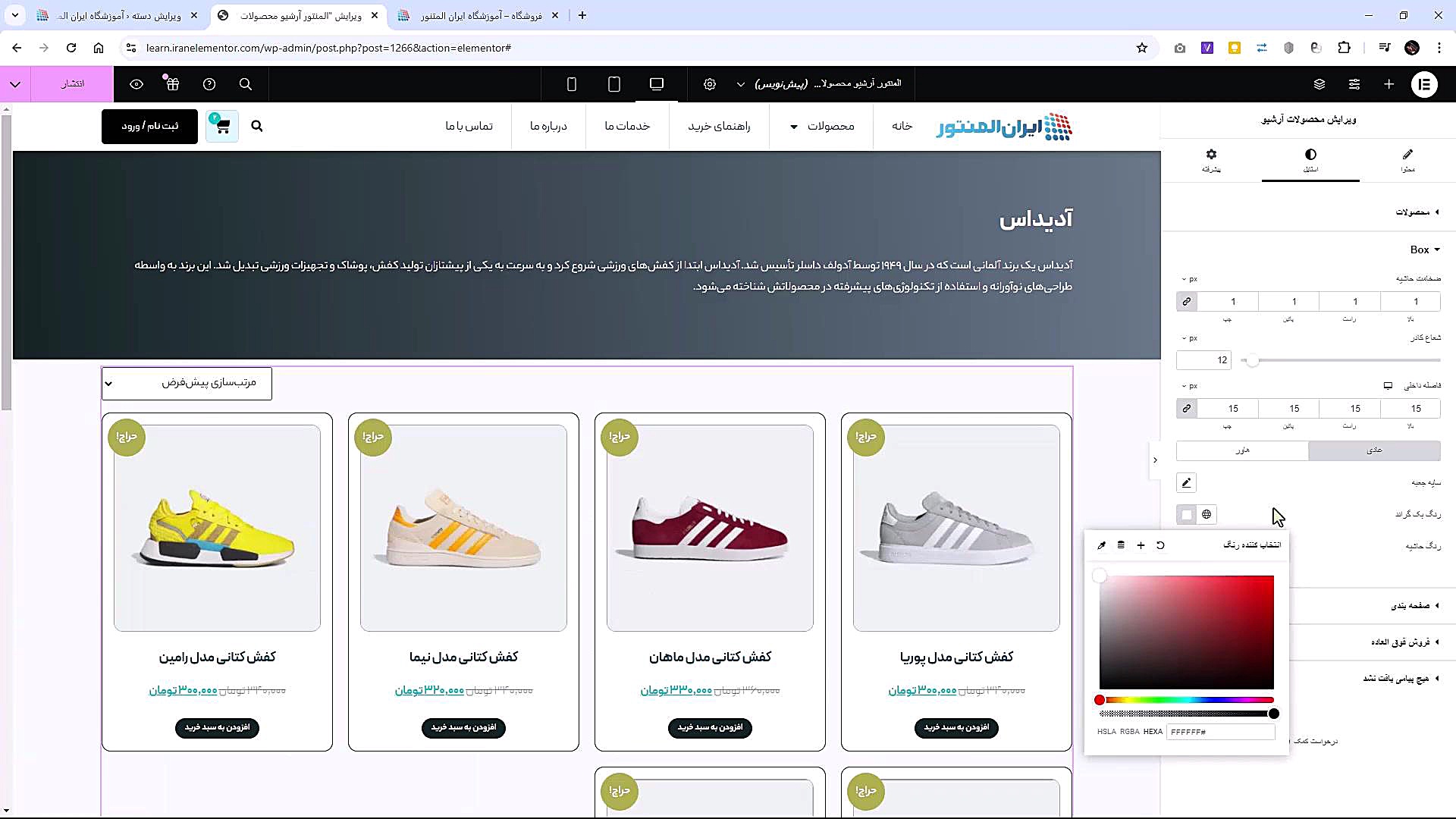This screenshot has height=819, width=1456.
Task: Open the Finder search in Elementor bar
Action: click(x=246, y=84)
